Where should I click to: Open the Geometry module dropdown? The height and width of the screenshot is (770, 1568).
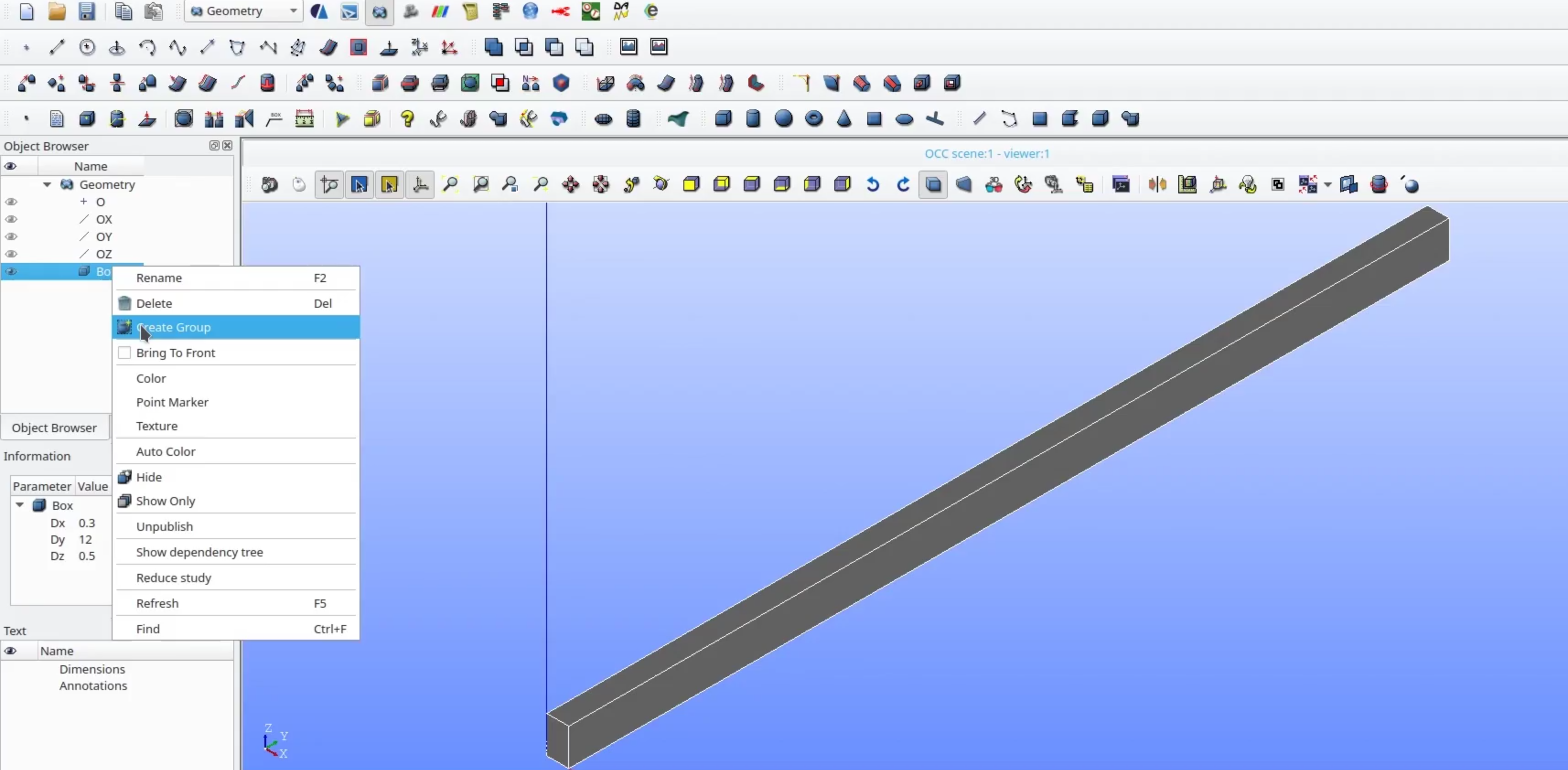click(x=293, y=11)
